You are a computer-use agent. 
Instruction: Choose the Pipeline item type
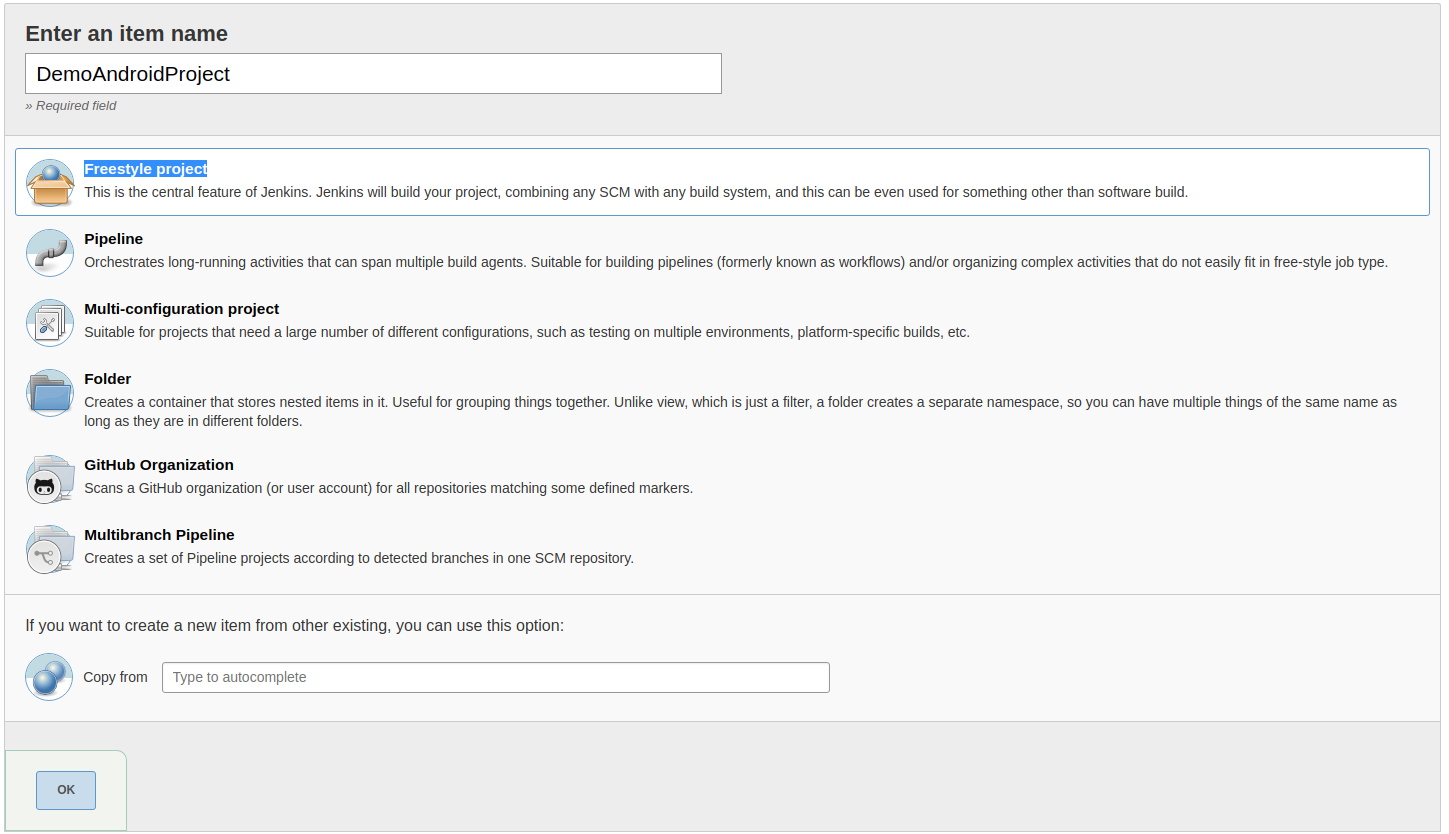pos(113,239)
